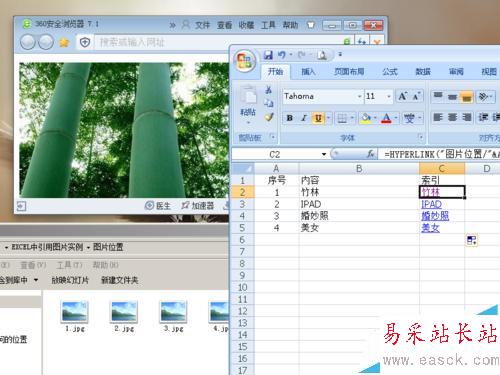Viewport: 500px width, 375px height.
Task: Click the insert function fx icon
Action: [370, 154]
